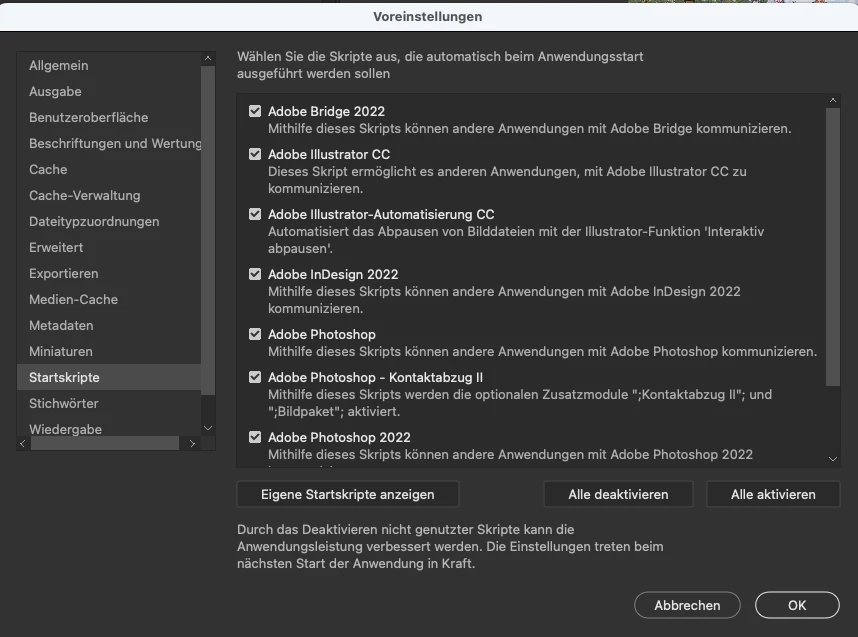The width and height of the screenshot is (858, 637).
Task: Select the Cache category
Action: pos(109,169)
